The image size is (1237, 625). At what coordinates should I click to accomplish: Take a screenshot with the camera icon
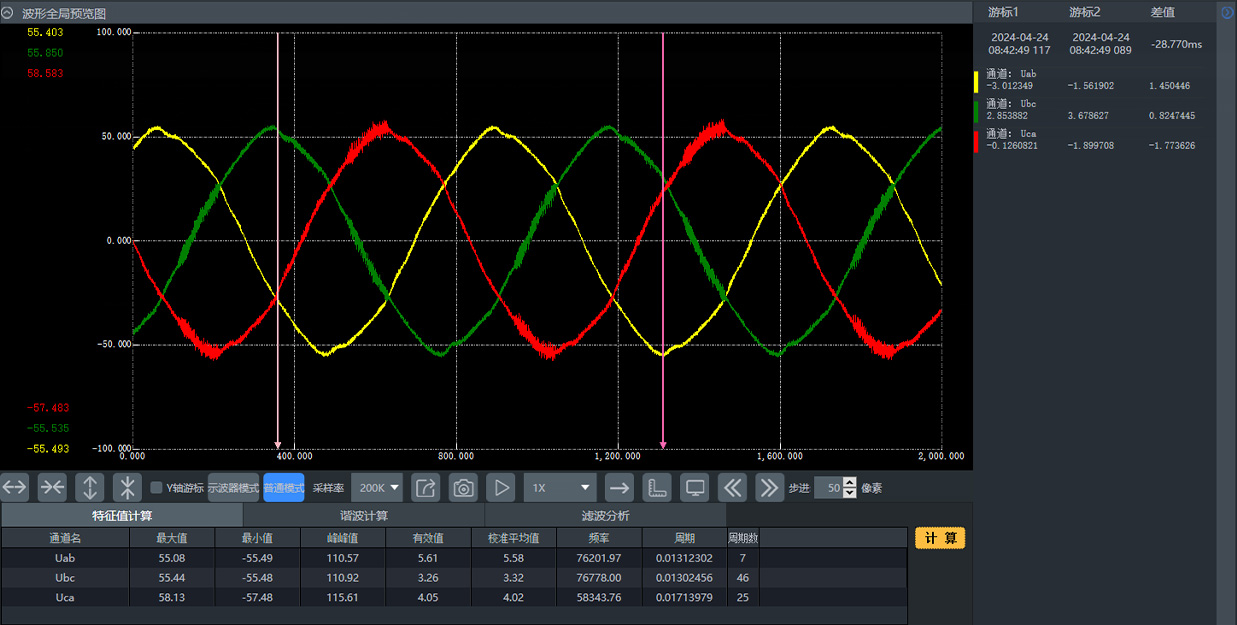coord(463,488)
